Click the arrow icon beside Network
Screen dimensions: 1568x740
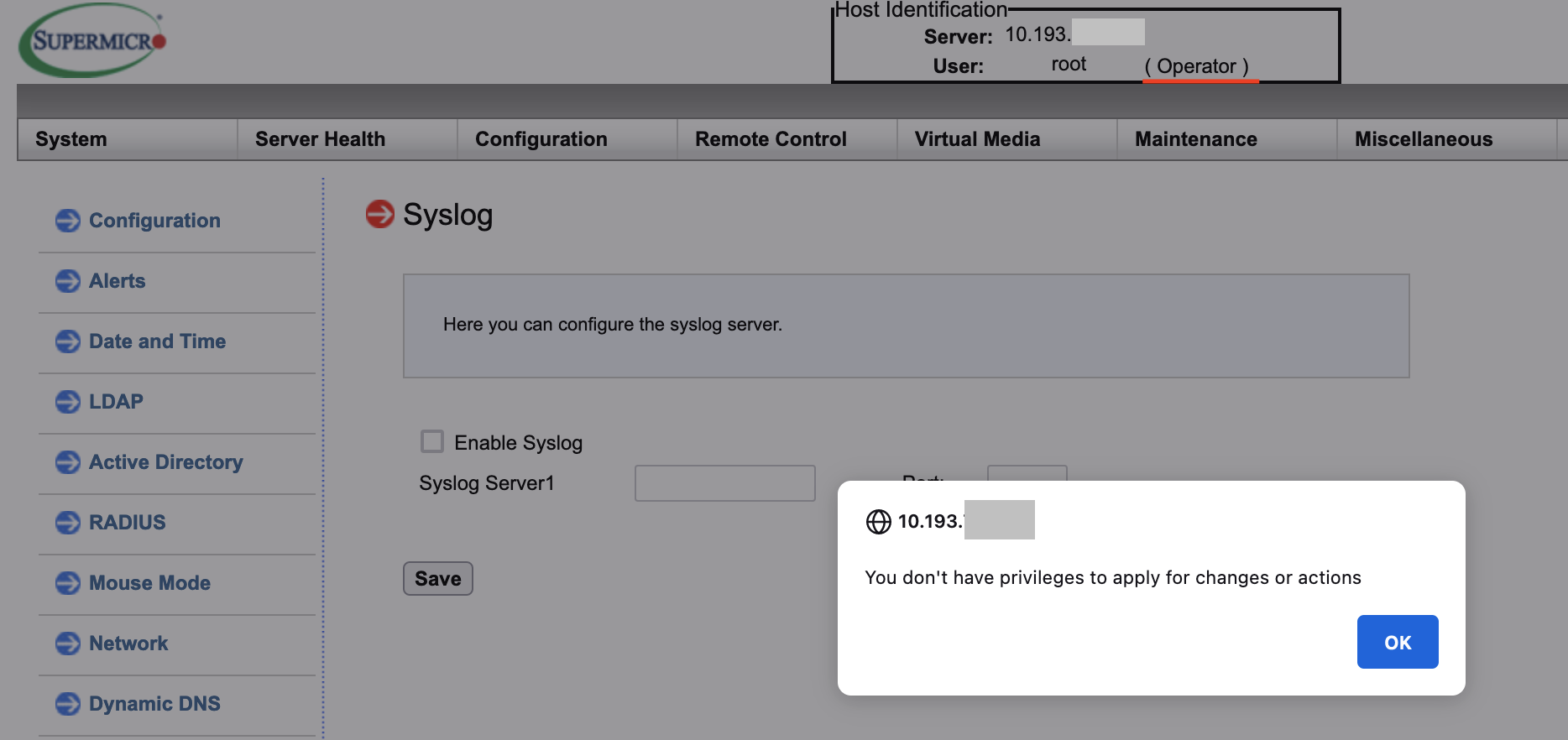[68, 644]
